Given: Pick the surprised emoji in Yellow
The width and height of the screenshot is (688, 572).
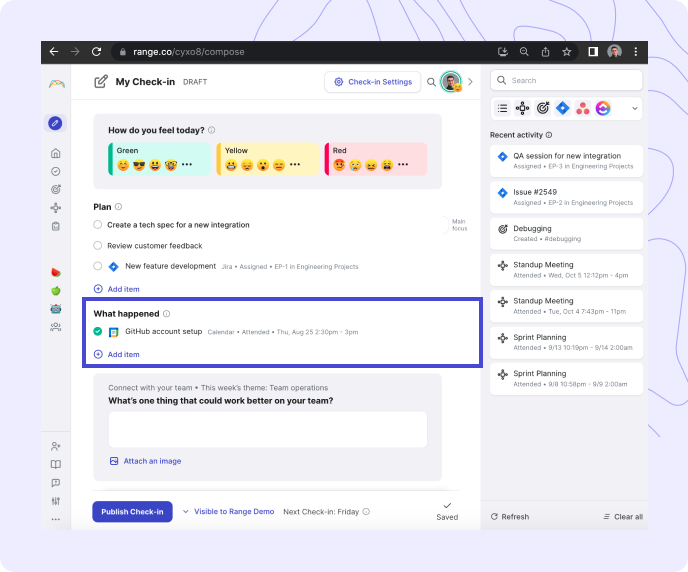Looking at the screenshot, I should 263,165.
